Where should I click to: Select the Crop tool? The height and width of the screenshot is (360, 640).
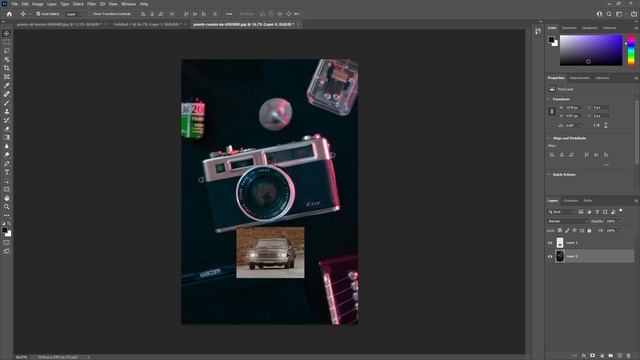[7, 68]
